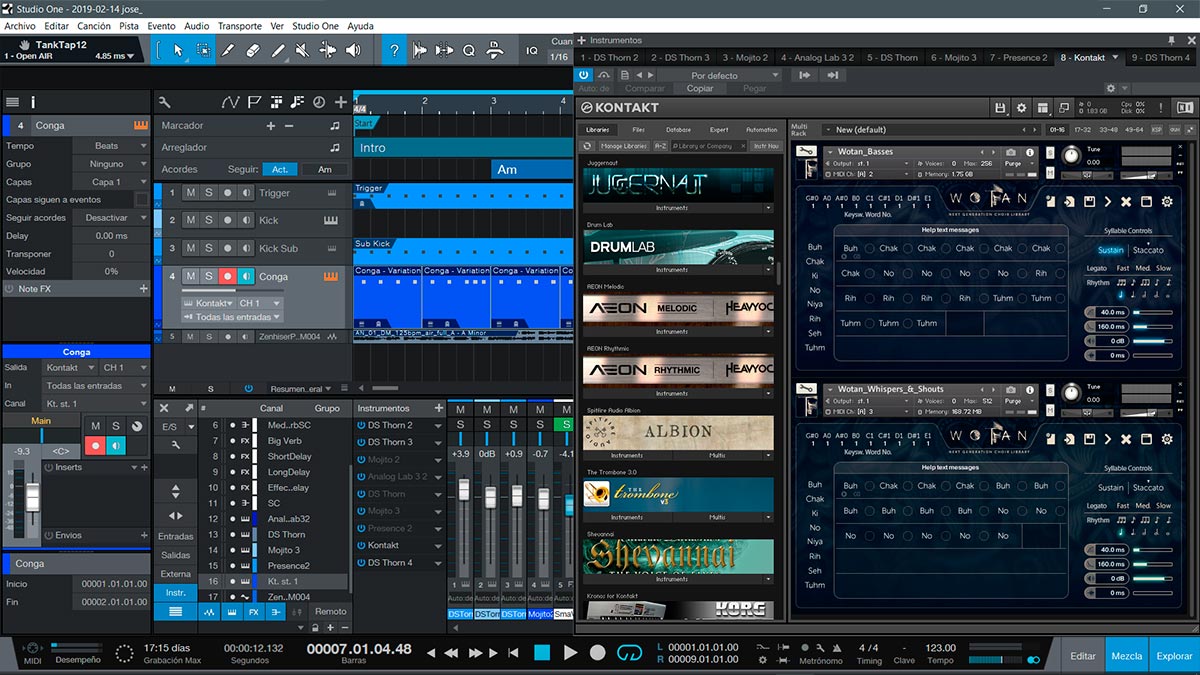This screenshot has height=675, width=1200.
Task: Open the question mark help tool
Action: pyautogui.click(x=395, y=50)
